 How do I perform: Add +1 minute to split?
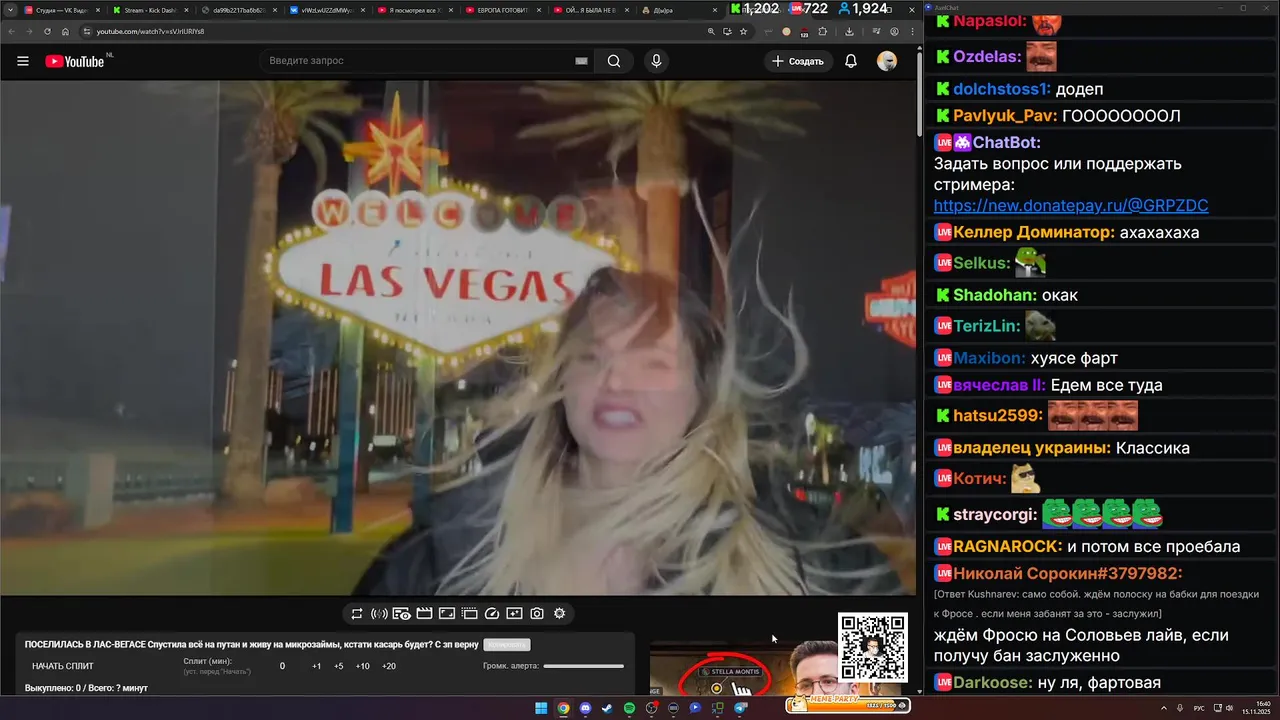point(316,666)
